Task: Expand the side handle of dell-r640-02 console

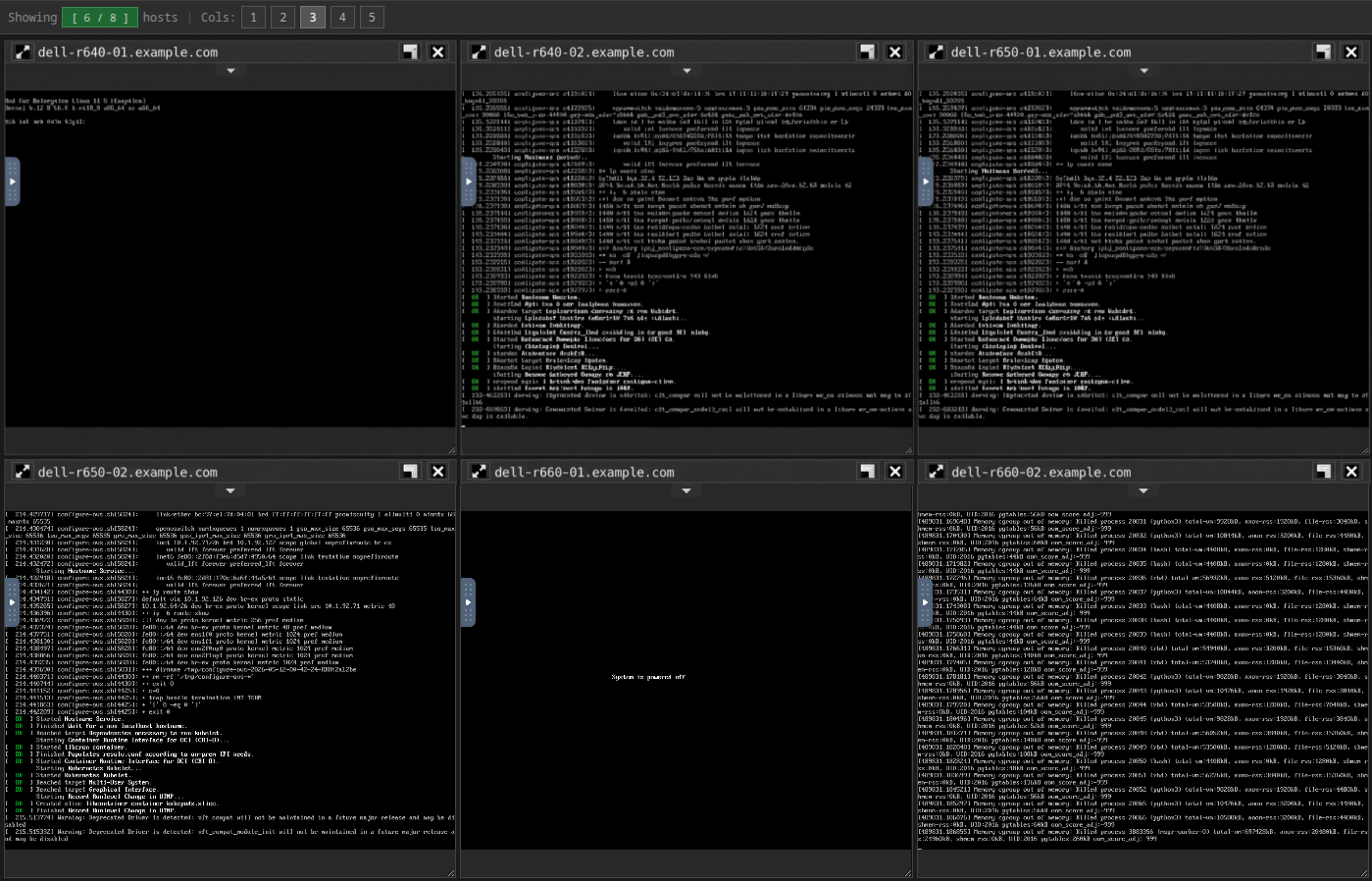Action: 469,181
